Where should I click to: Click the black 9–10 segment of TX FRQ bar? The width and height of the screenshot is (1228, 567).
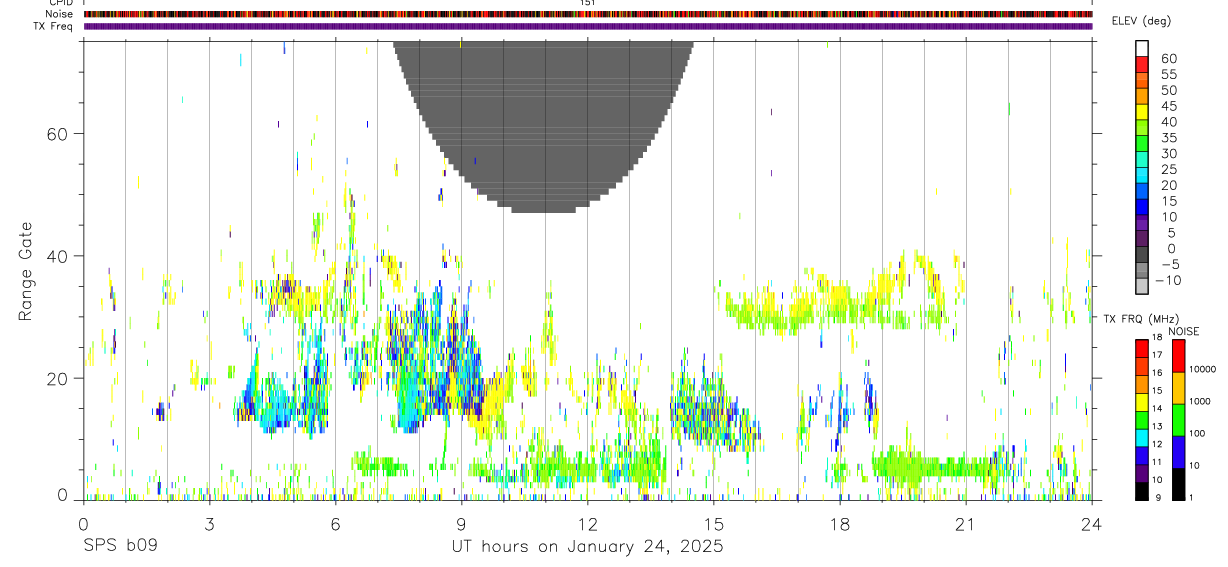coord(1142,490)
